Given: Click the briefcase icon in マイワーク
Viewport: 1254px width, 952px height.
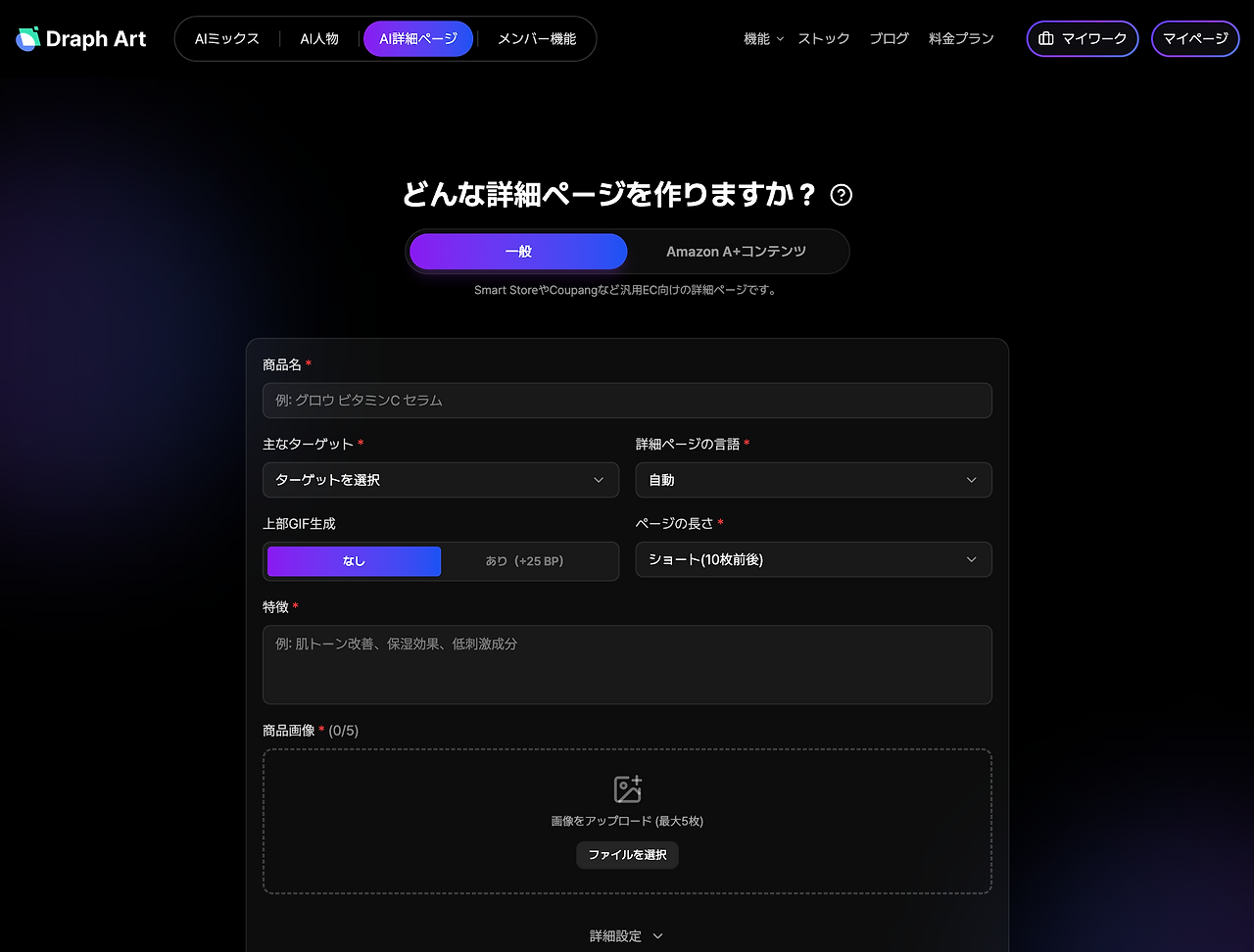Looking at the screenshot, I should [x=1045, y=39].
